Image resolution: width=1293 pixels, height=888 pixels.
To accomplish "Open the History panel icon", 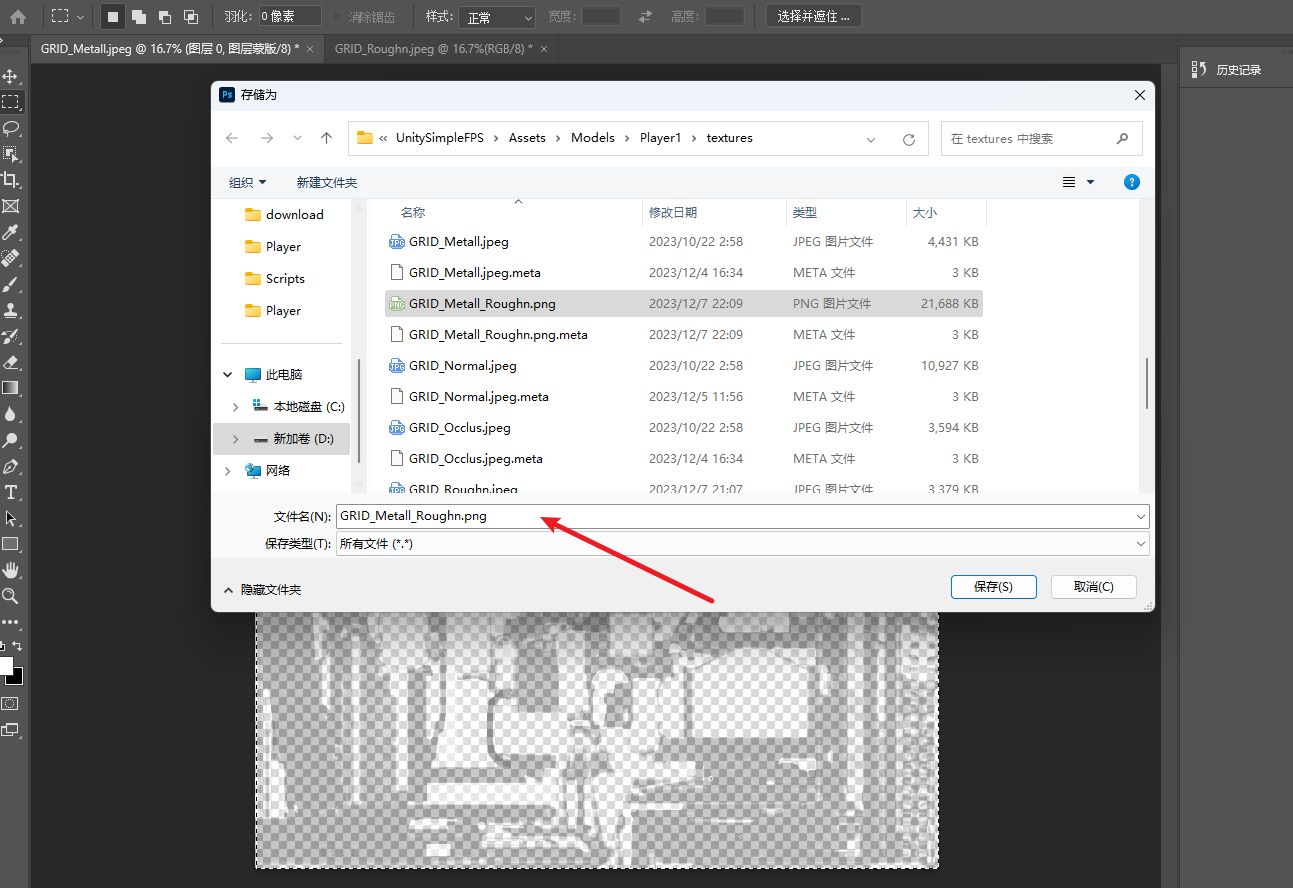I will click(x=1198, y=69).
